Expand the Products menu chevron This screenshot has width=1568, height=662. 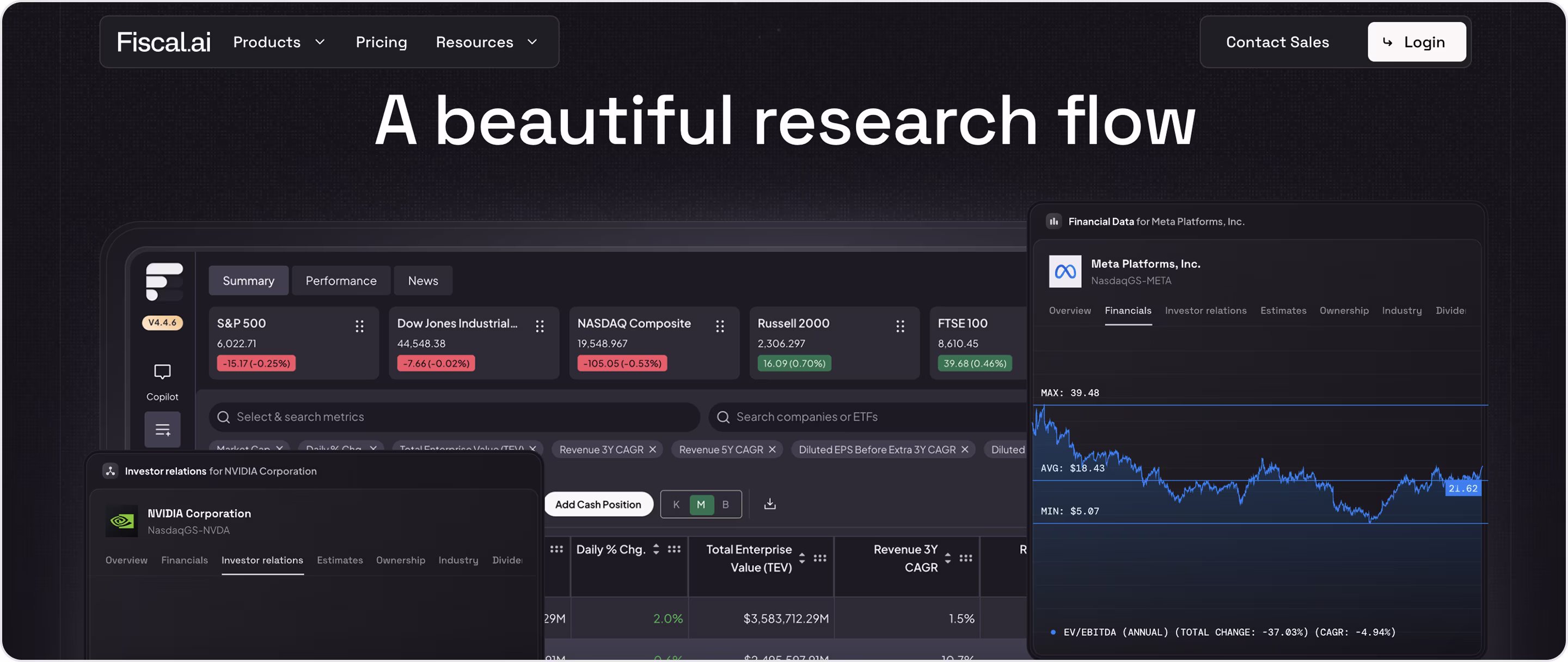pyautogui.click(x=320, y=42)
